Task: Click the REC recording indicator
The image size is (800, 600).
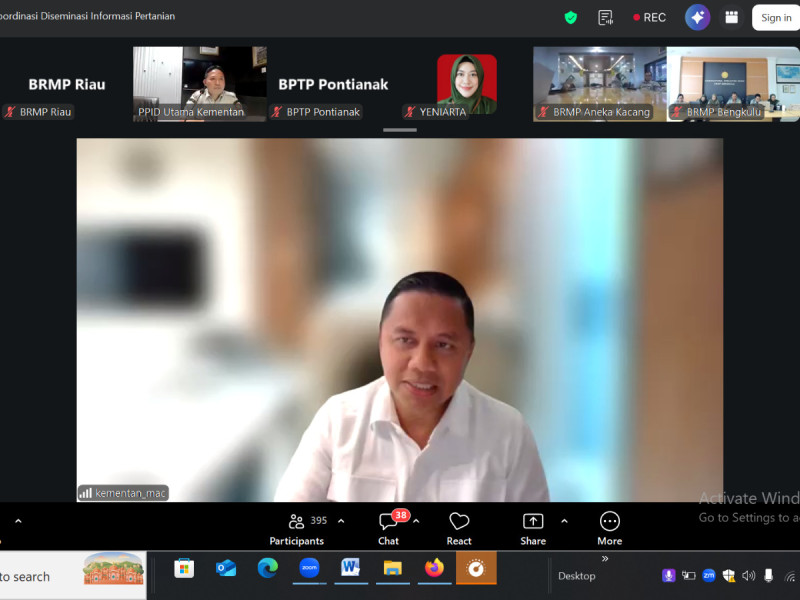Action: 649,18
